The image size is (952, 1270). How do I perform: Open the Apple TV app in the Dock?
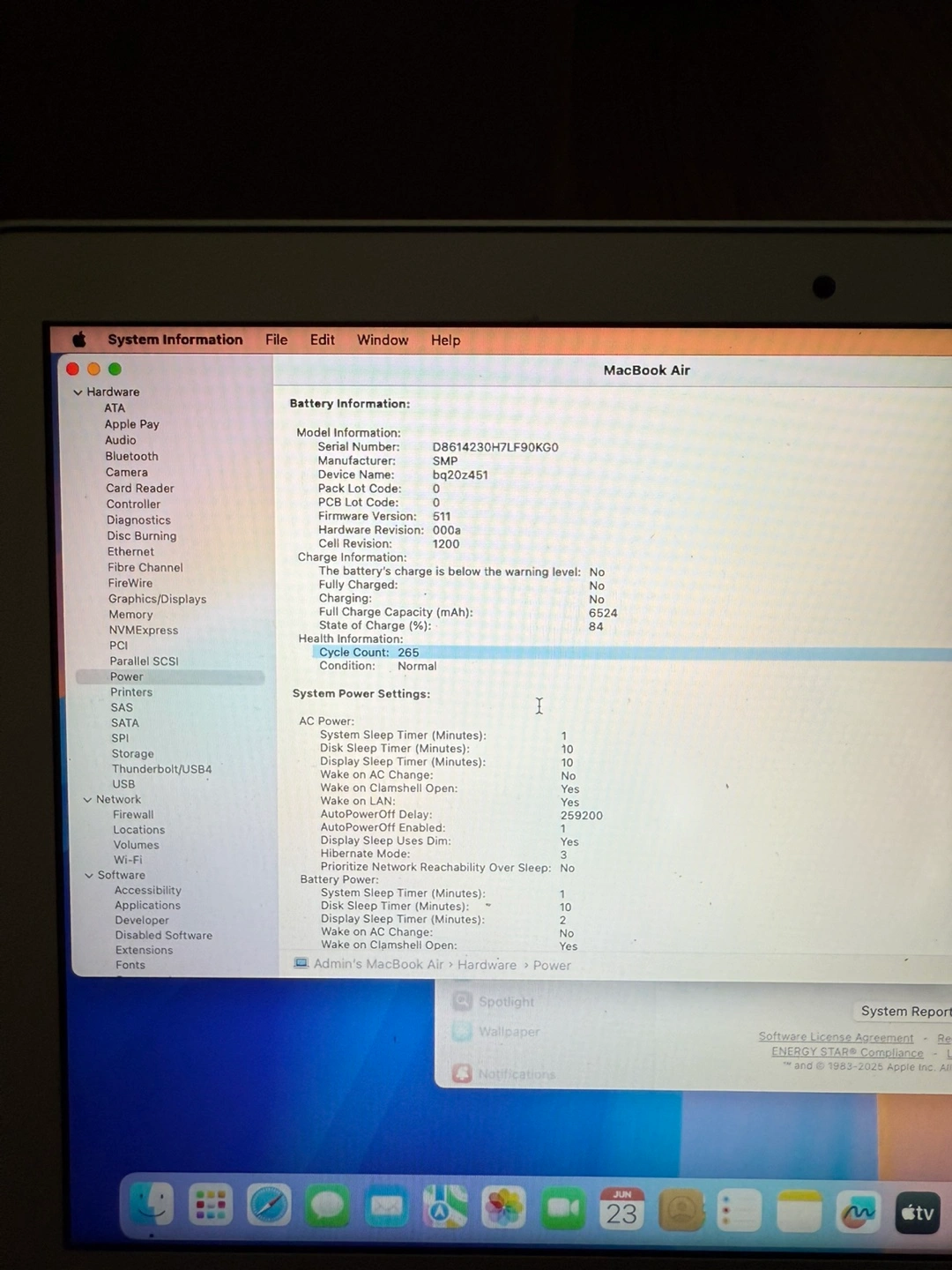tap(918, 1213)
